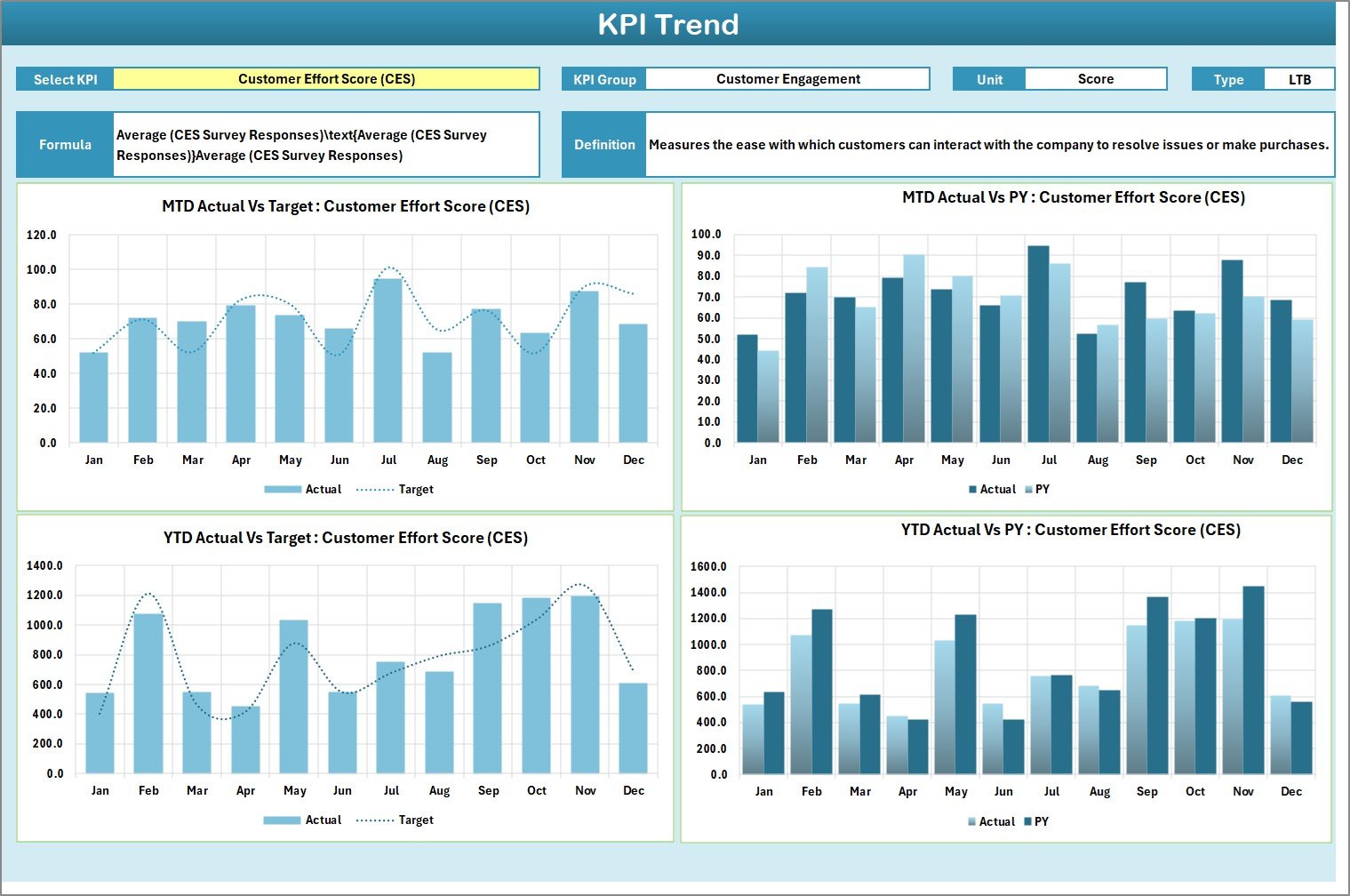Click the Actual legend marker in YTD PY chart
Viewport: 1350px width, 896px height.
click(x=972, y=820)
